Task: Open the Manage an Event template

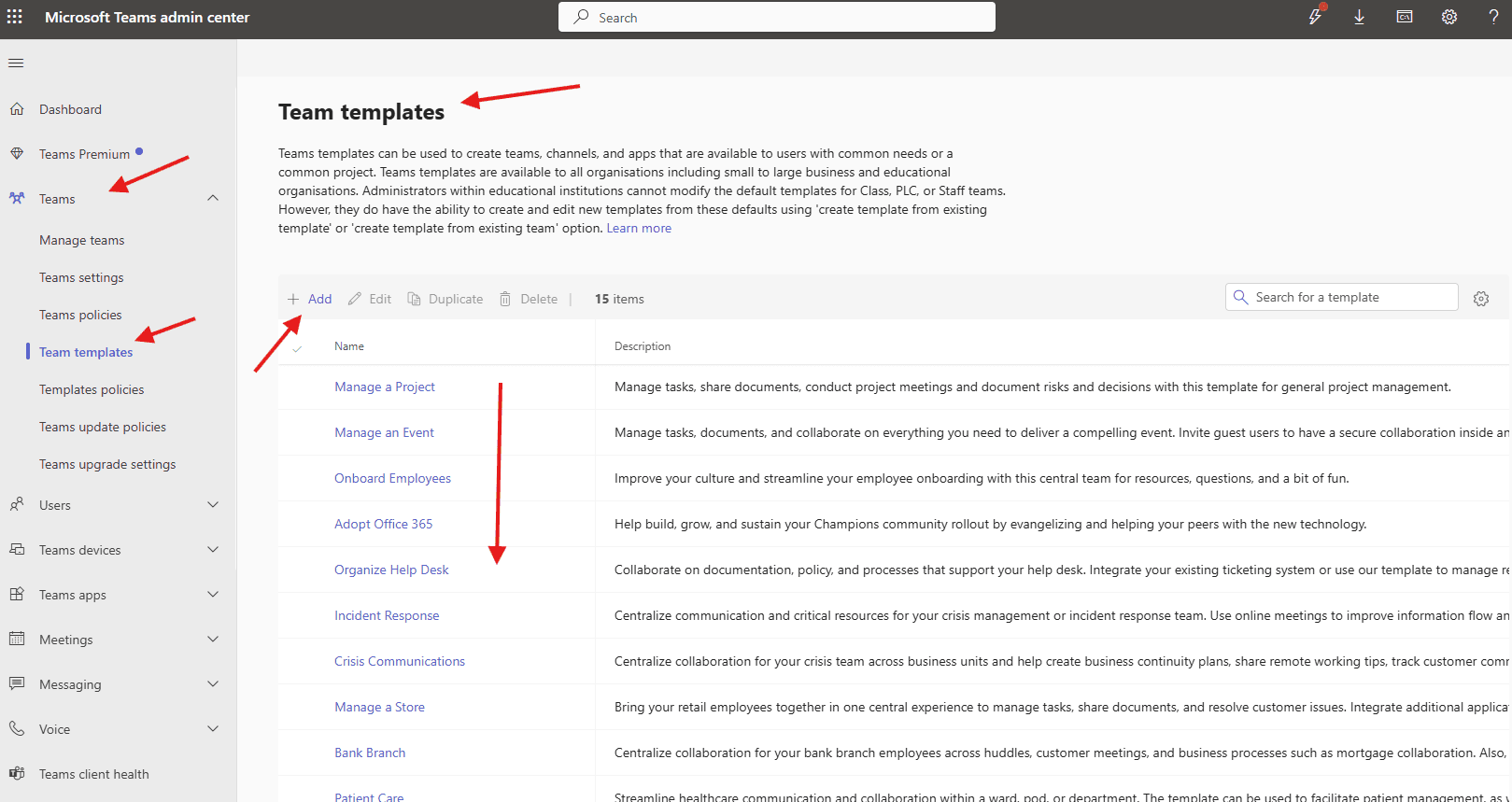Action: 384,432
